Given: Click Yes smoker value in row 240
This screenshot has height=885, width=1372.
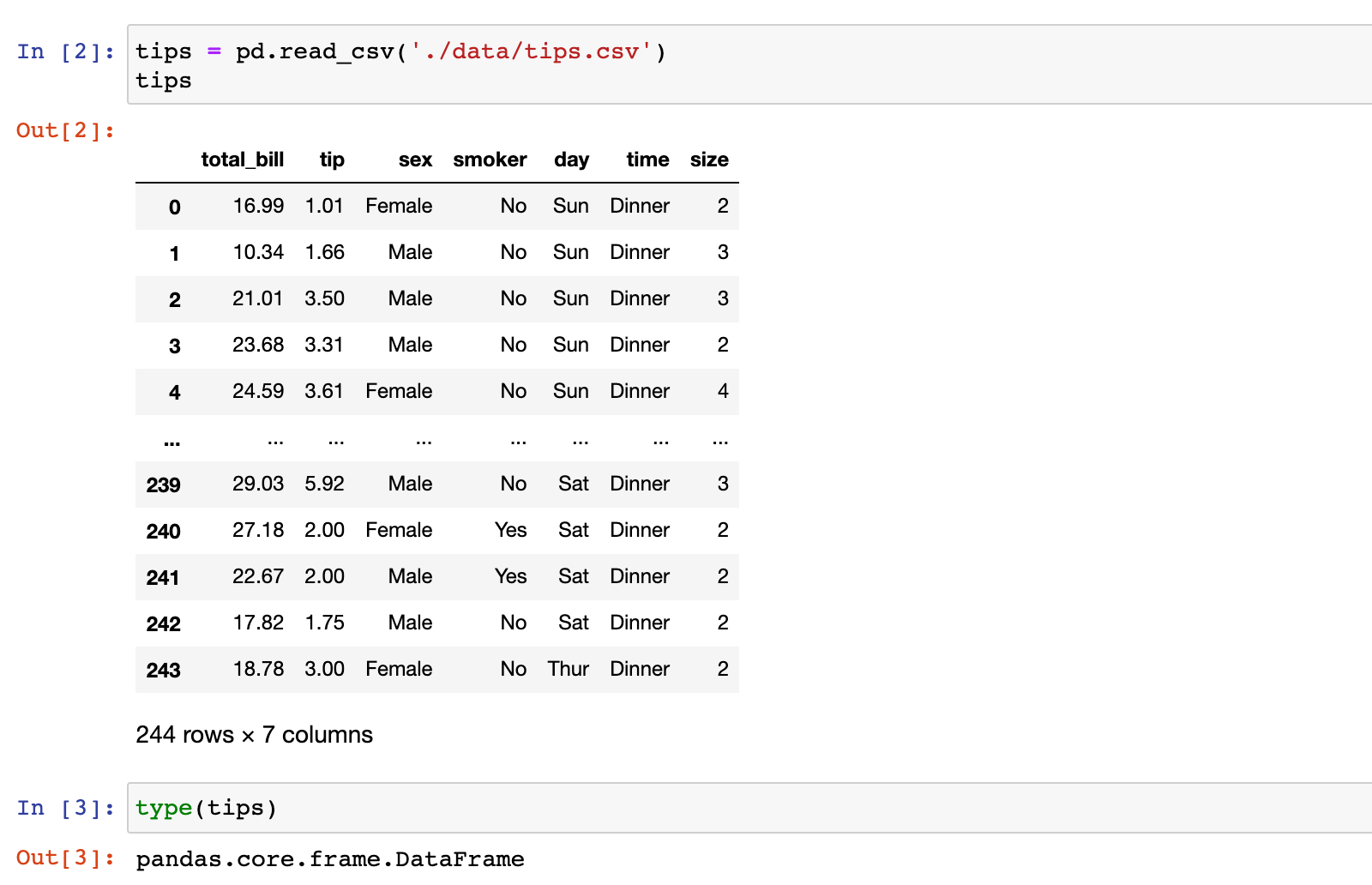Looking at the screenshot, I should [511, 530].
